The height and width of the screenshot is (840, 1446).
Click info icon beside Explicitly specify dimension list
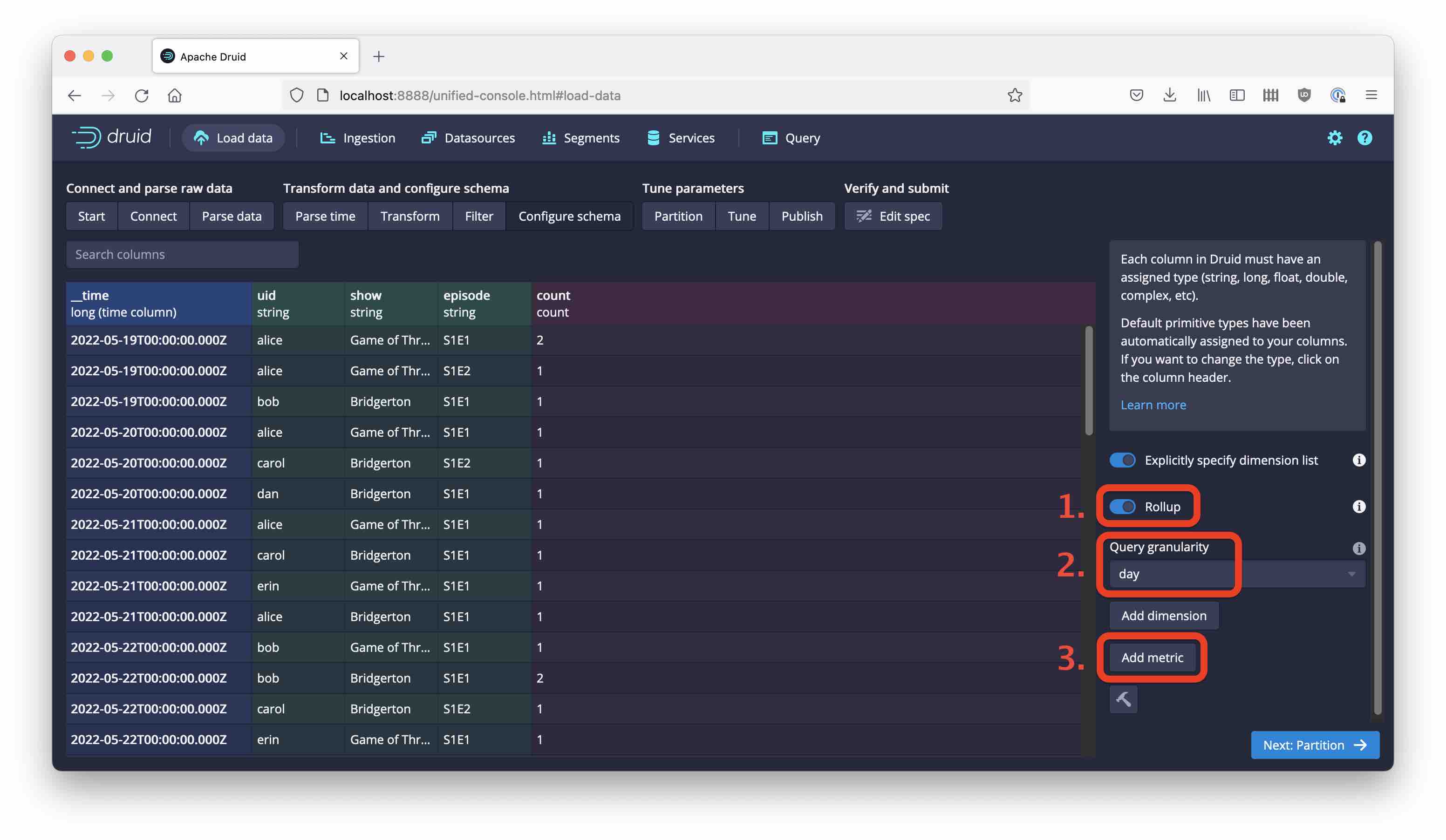pos(1358,460)
